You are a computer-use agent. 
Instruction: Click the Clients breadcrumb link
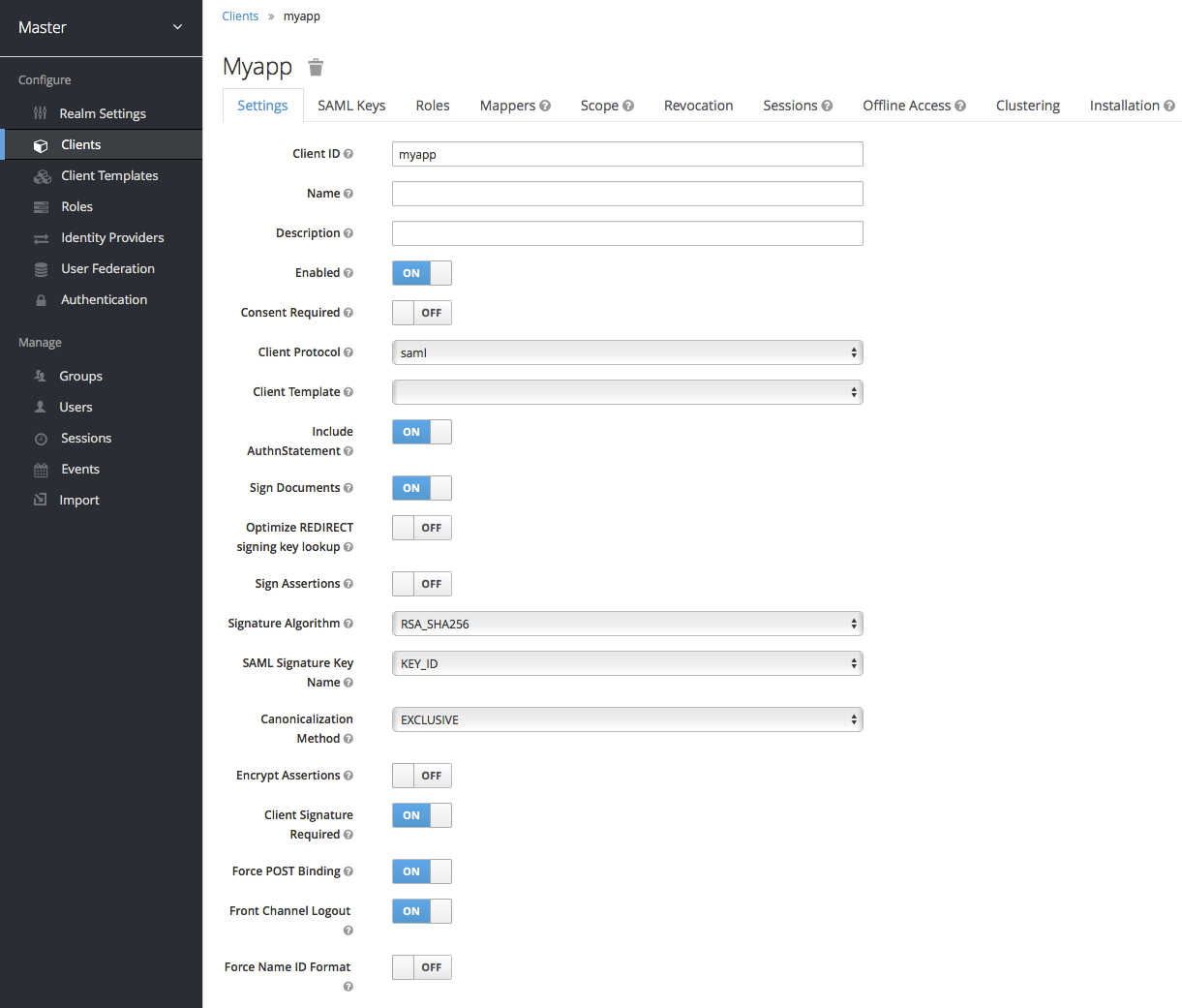240,16
